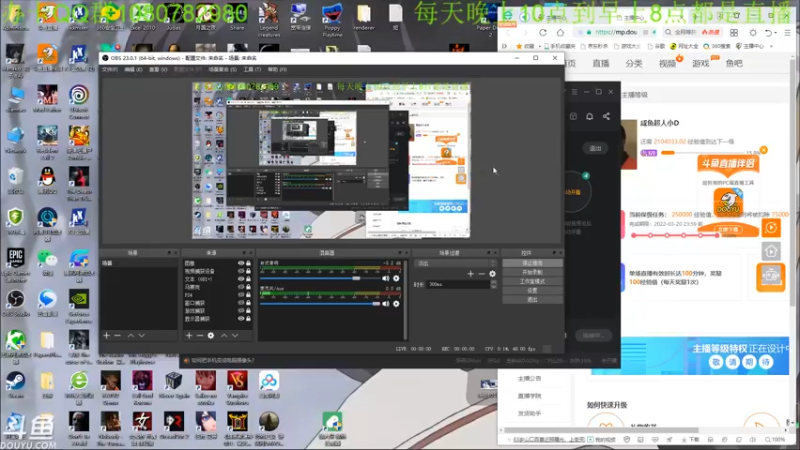
Task: Click Exit button in OBS controls
Action: 533,299
